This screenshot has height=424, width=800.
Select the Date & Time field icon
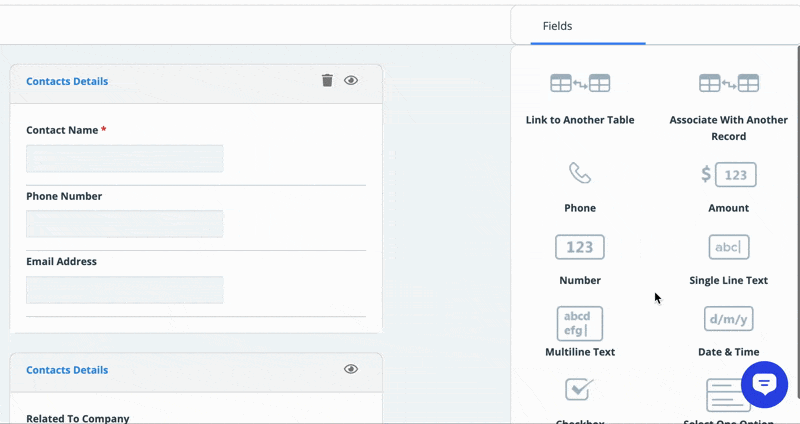click(729, 319)
